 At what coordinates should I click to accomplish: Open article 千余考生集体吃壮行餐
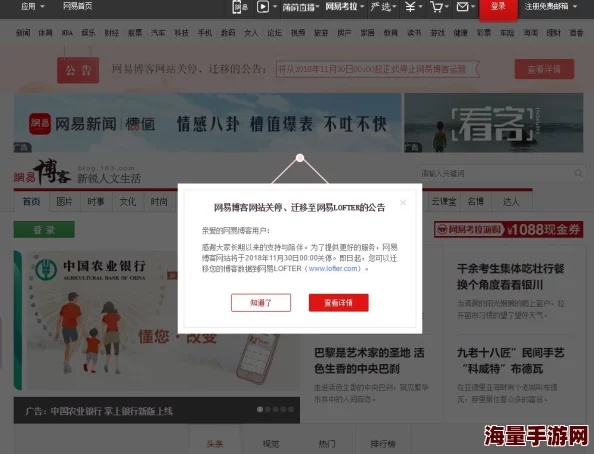click(x=511, y=277)
